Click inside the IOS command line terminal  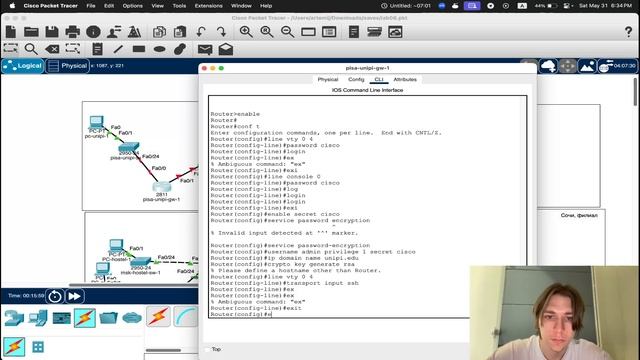[x=367, y=207]
